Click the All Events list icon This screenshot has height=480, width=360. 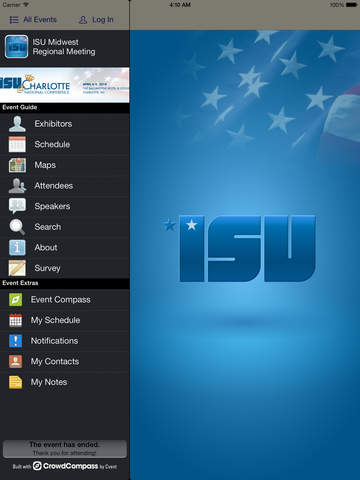(14, 20)
